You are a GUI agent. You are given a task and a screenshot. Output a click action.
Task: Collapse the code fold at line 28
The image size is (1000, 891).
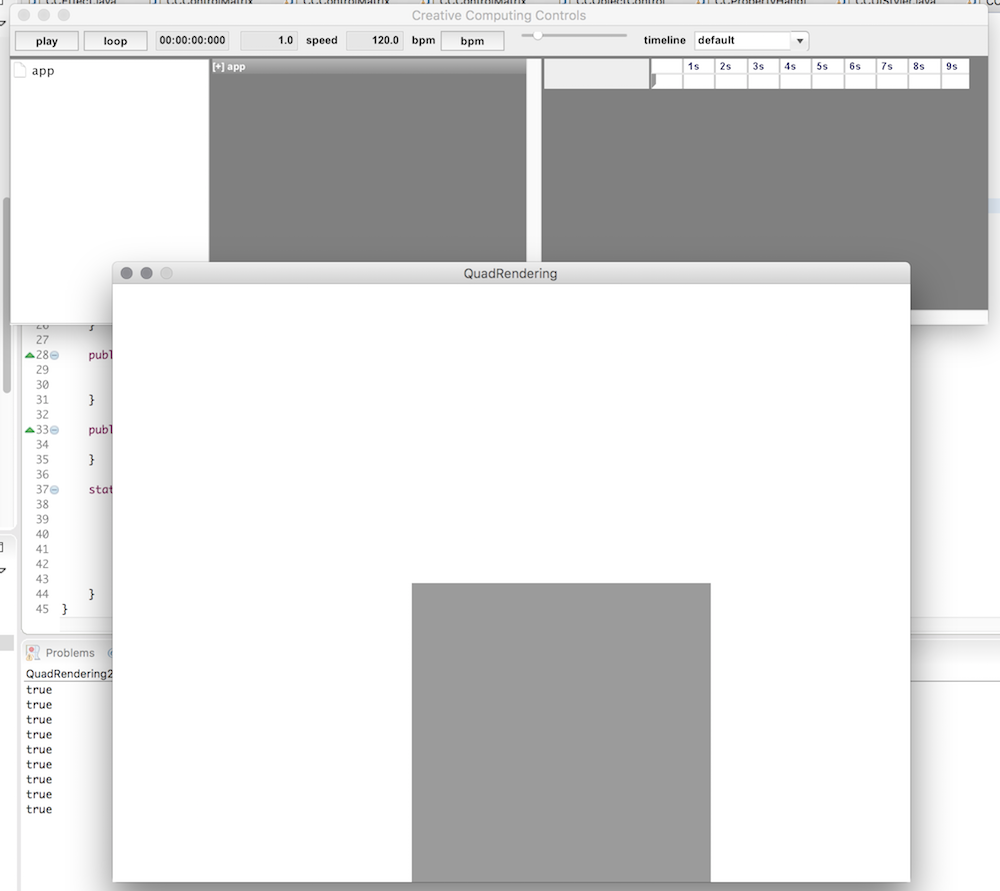tap(55, 355)
